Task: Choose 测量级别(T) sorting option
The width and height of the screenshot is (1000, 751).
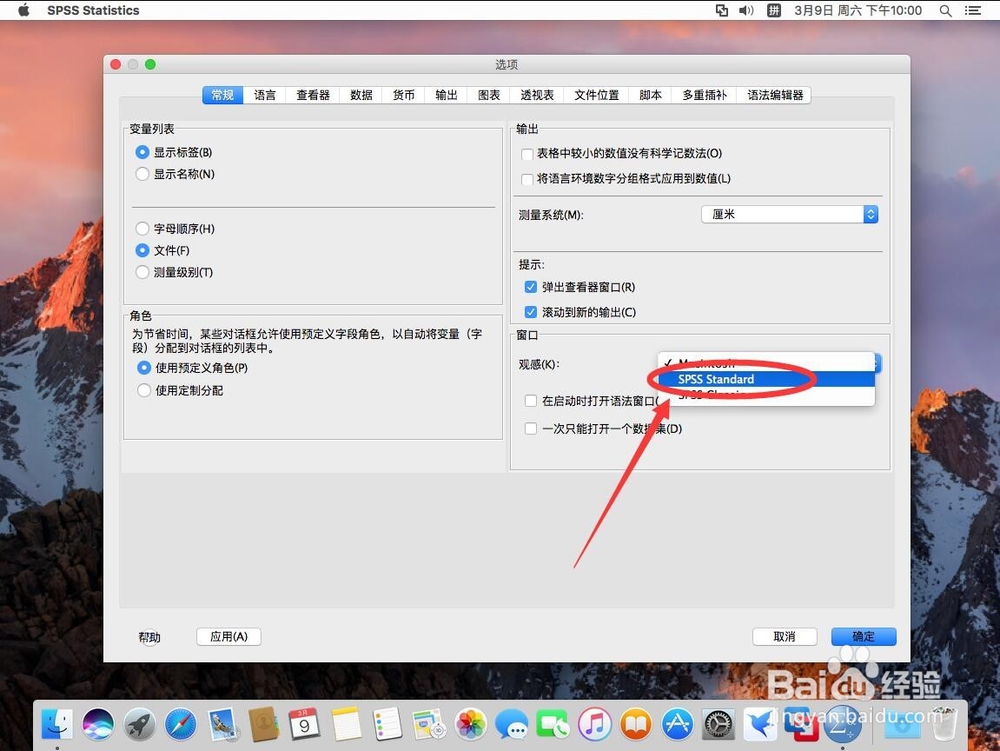Action: click(142, 272)
